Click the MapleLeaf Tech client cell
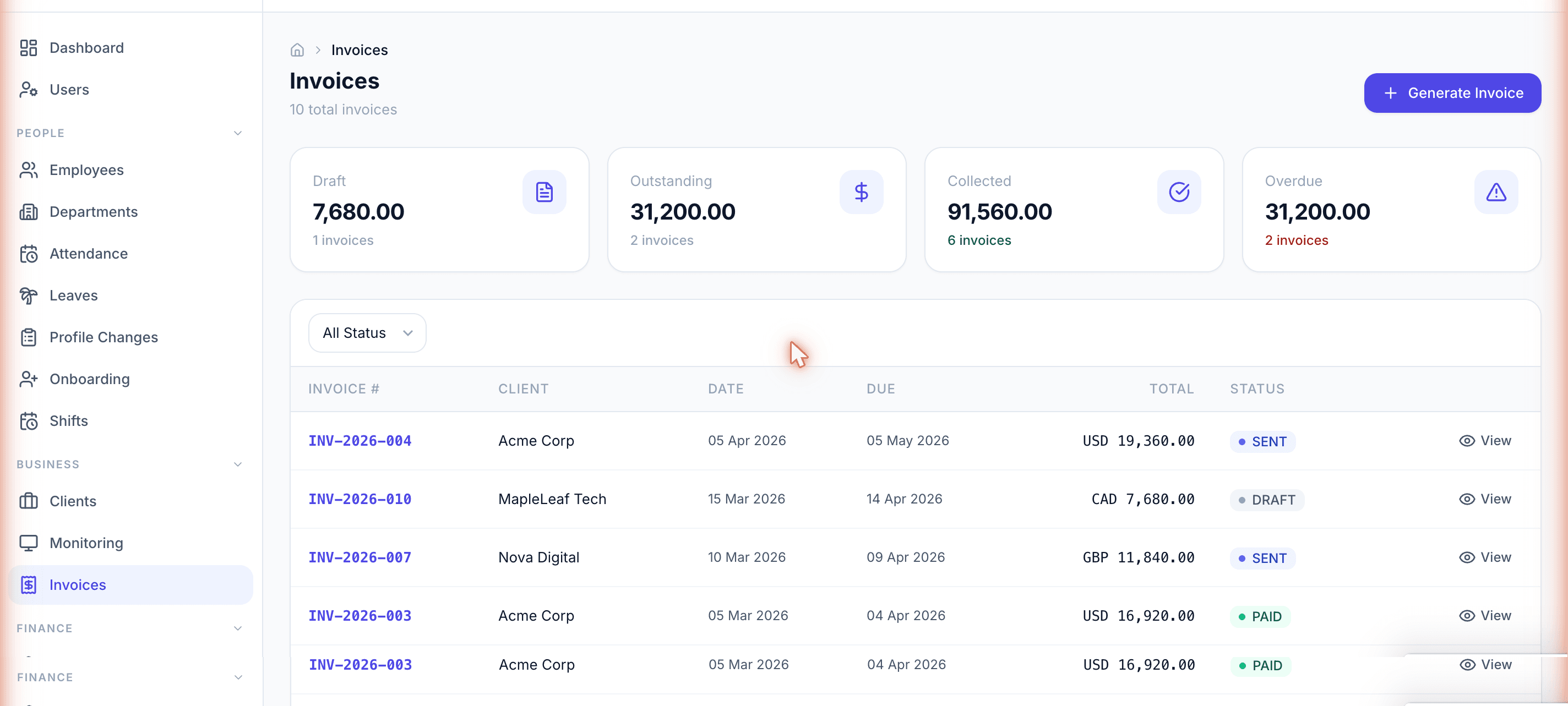This screenshot has width=1568, height=706. (552, 499)
